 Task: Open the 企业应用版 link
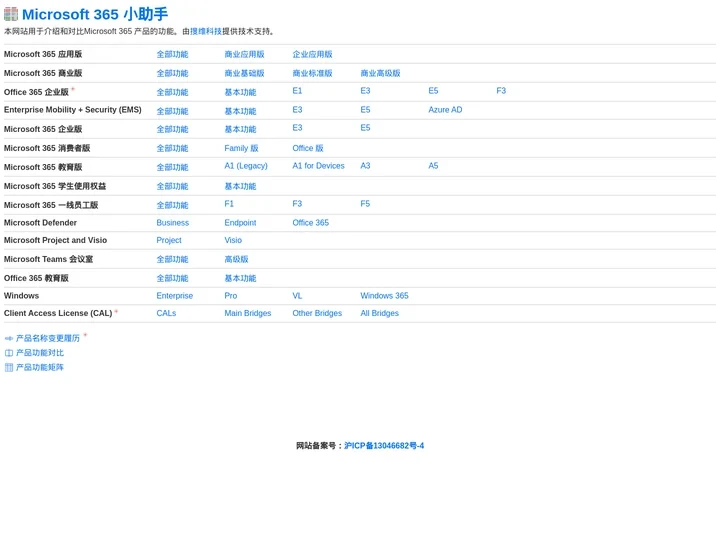pos(312,54)
